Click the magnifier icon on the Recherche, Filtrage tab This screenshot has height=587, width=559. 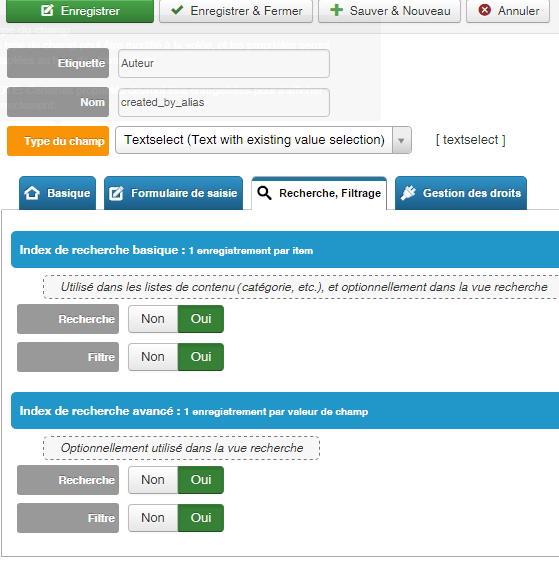click(264, 193)
